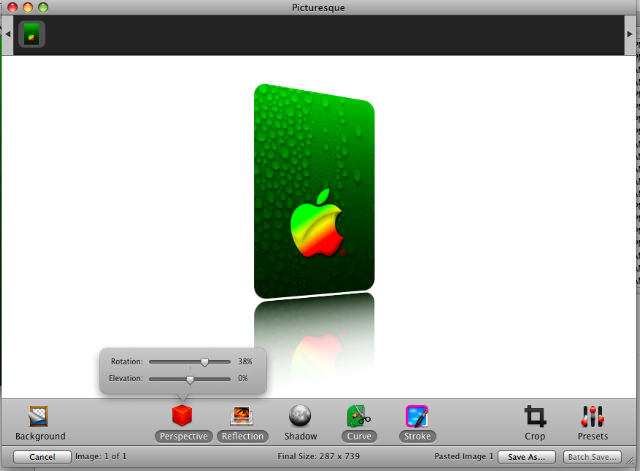Click the Final Size: 287 x 739 text
Viewport: 640px width, 471px height.
click(318, 456)
